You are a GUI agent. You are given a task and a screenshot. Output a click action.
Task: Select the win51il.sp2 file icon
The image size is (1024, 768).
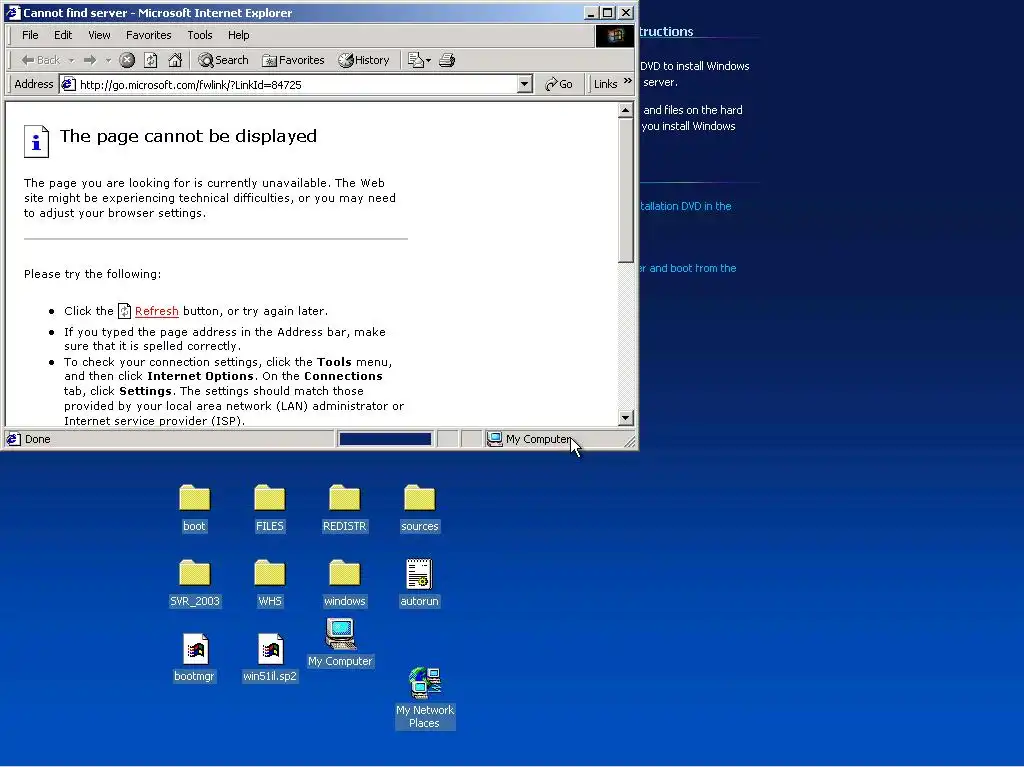[270, 658]
